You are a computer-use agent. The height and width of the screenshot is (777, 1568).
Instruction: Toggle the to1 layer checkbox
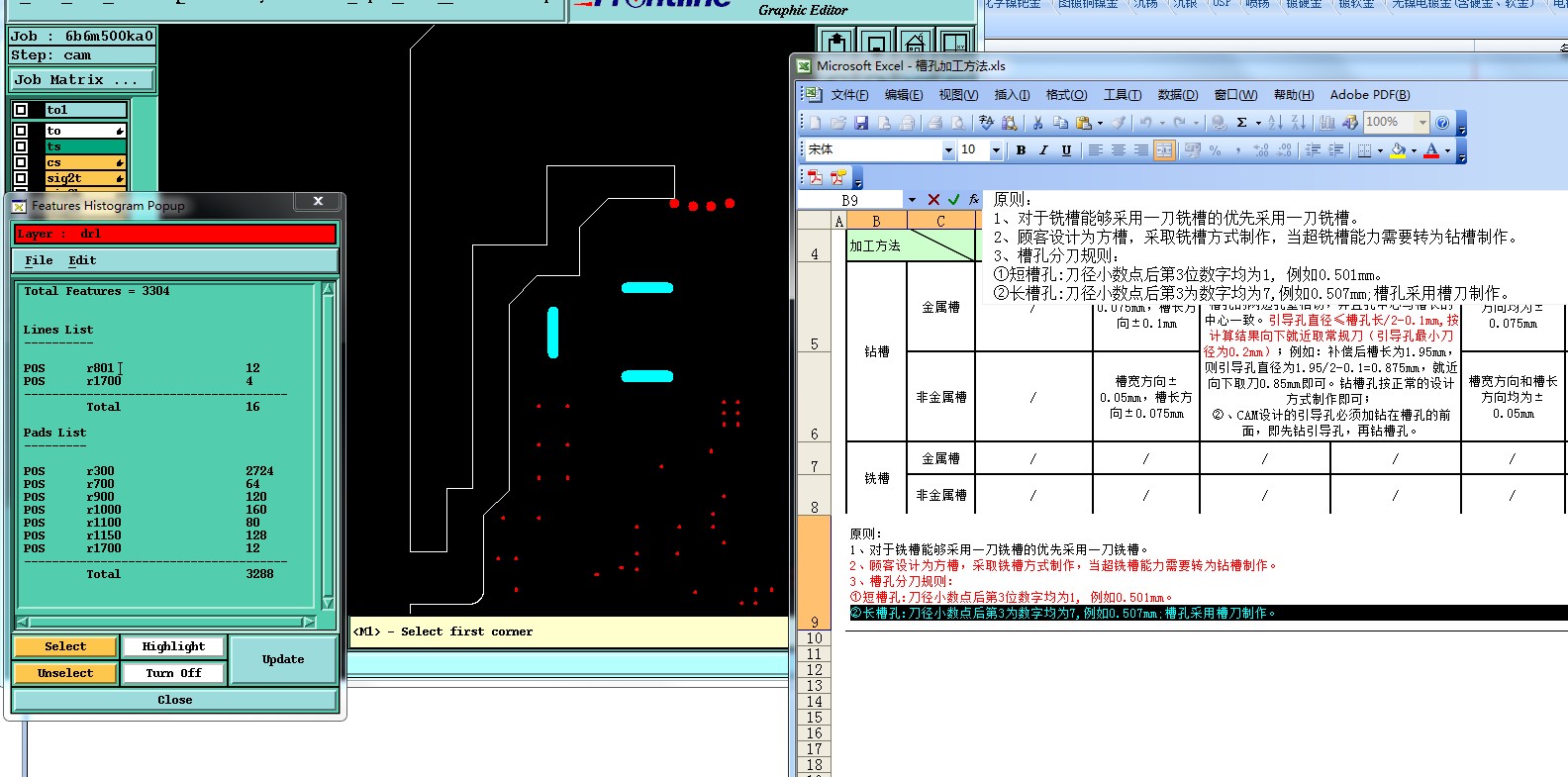click(21, 110)
